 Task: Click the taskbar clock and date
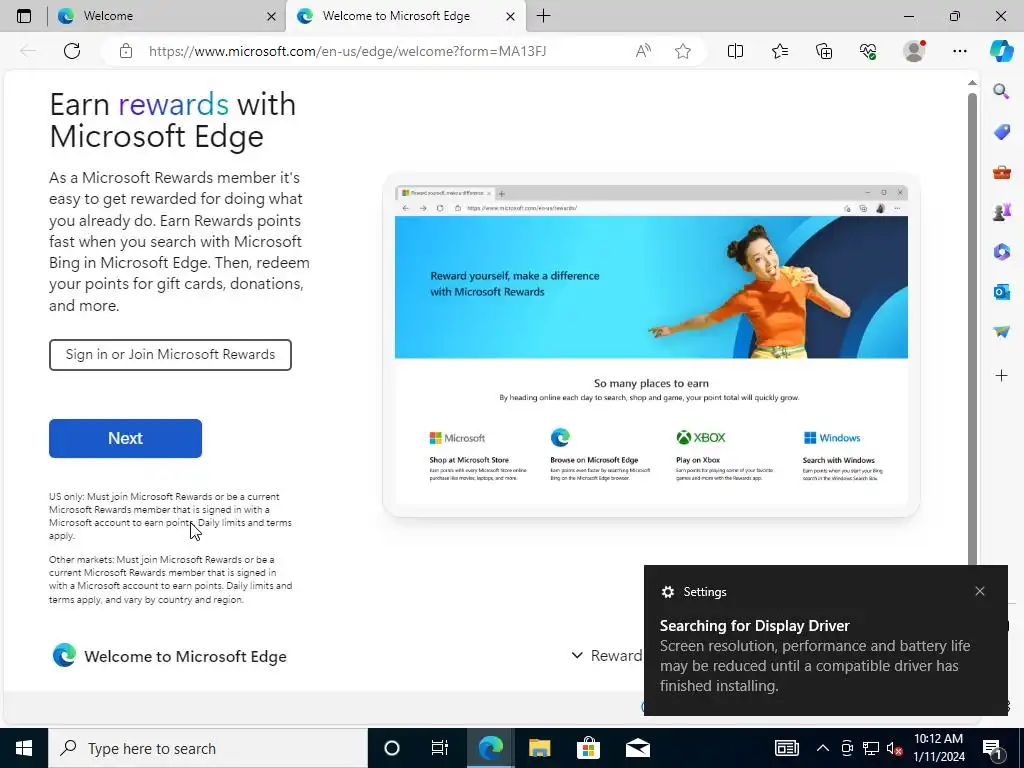pyautogui.click(x=938, y=748)
